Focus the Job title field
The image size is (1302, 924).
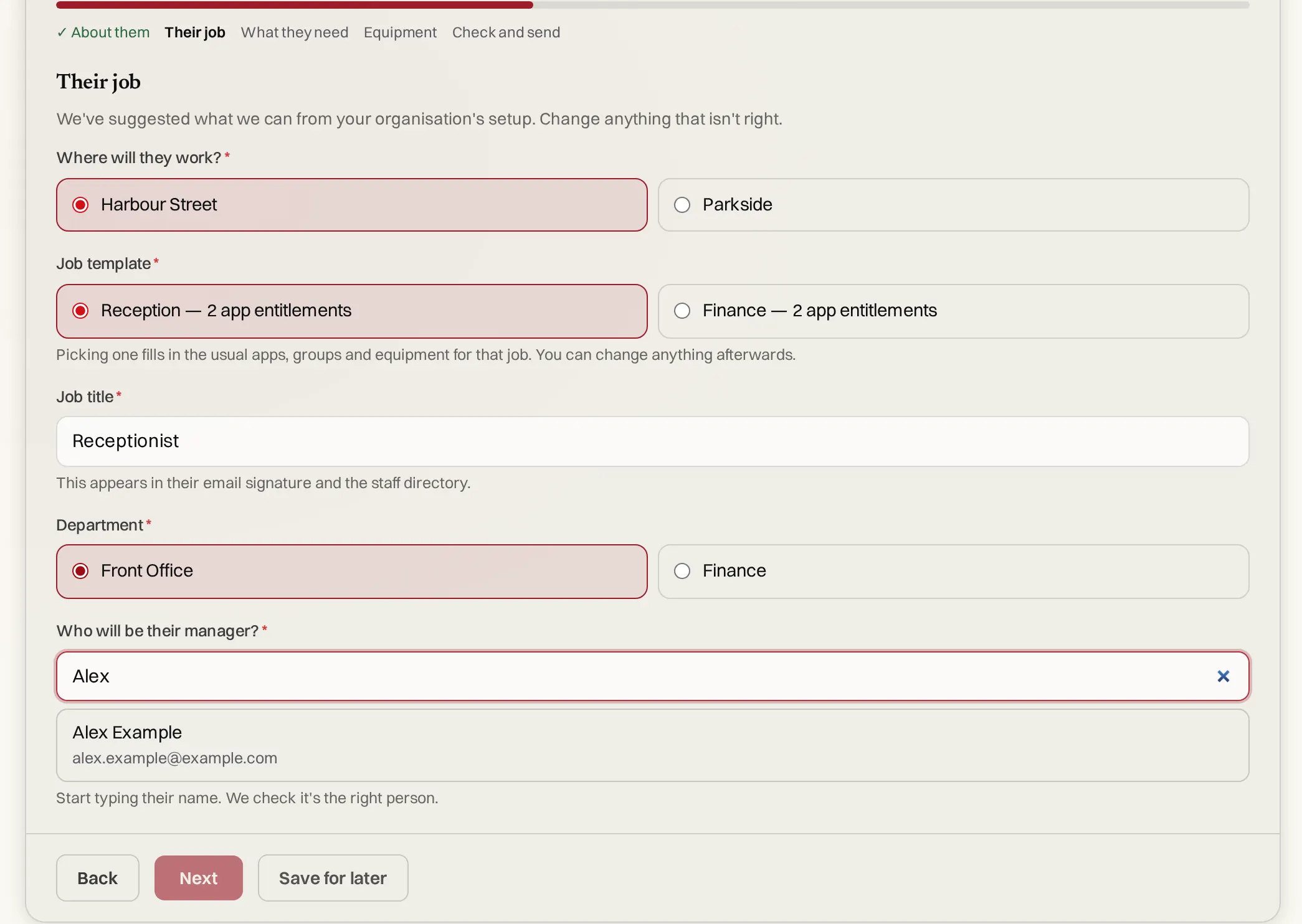point(653,441)
